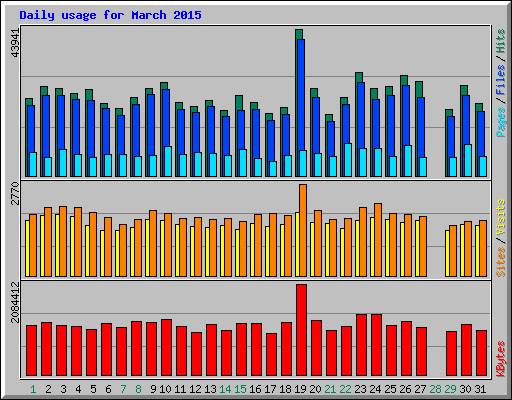Click green weekend day label 7
Viewport: 512px width, 400px height.
click(123, 389)
